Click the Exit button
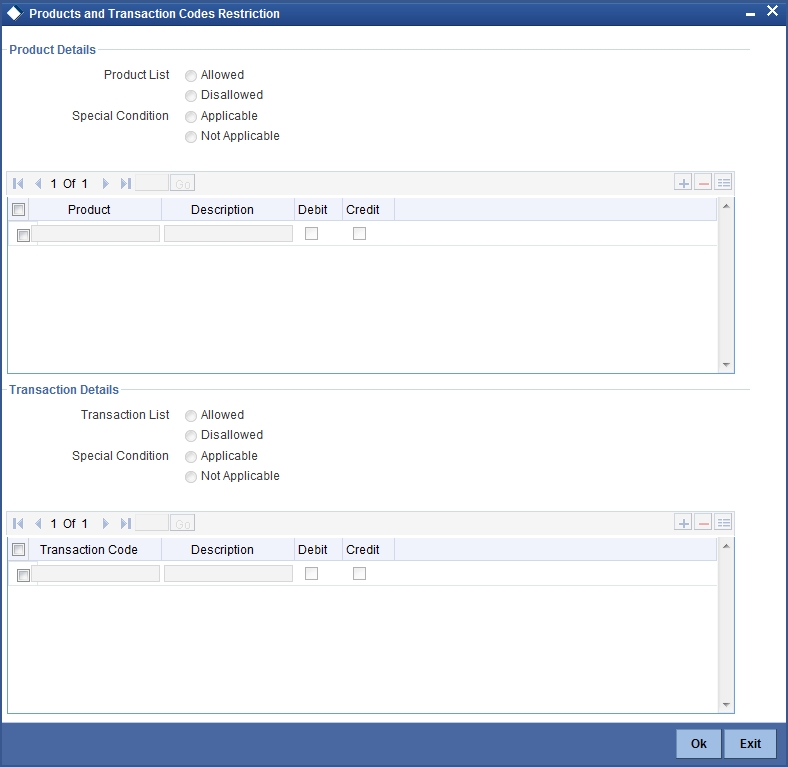 [x=750, y=743]
